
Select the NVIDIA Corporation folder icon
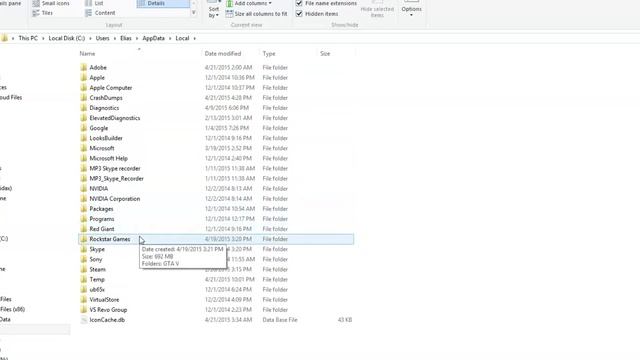[x=84, y=199]
